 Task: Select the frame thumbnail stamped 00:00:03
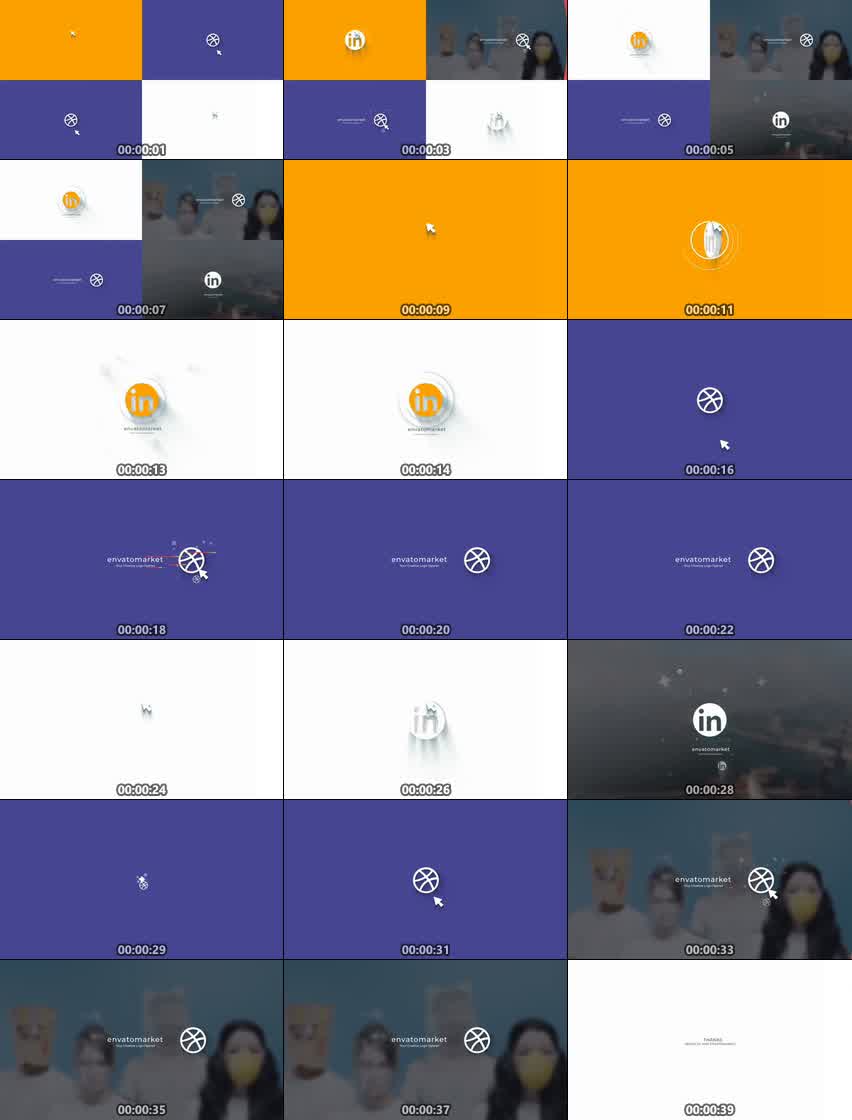pyautogui.click(x=426, y=79)
